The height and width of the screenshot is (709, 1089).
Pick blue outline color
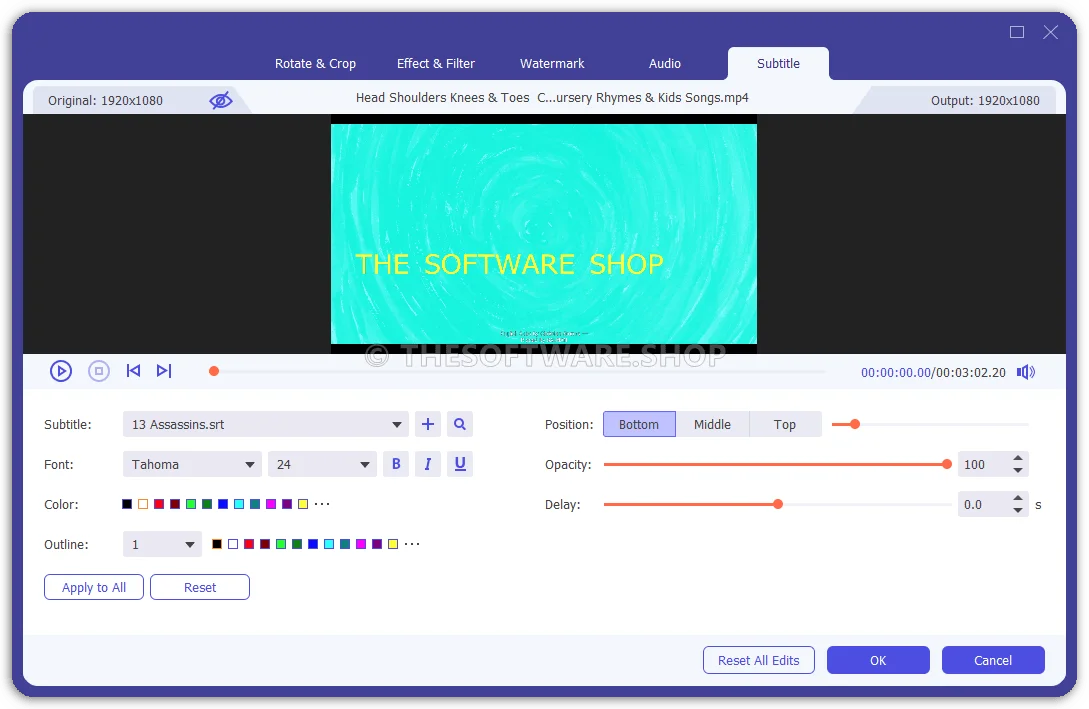(313, 544)
